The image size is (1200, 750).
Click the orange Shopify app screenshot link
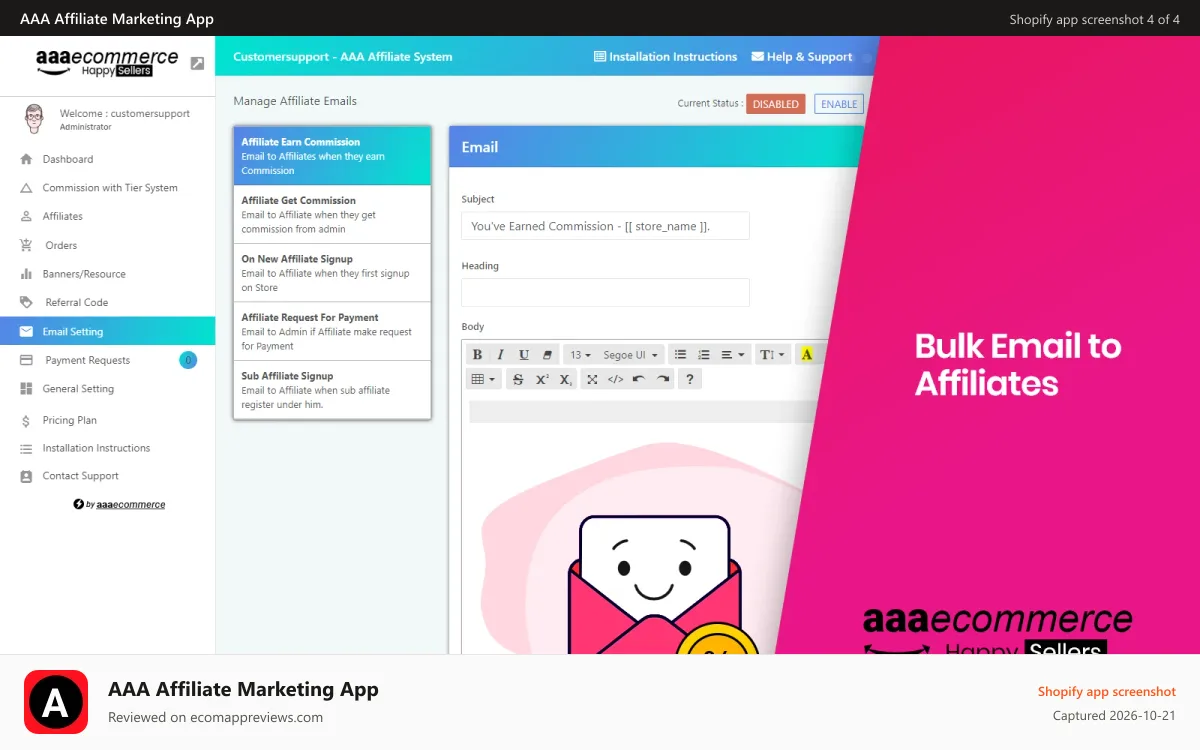(1107, 691)
